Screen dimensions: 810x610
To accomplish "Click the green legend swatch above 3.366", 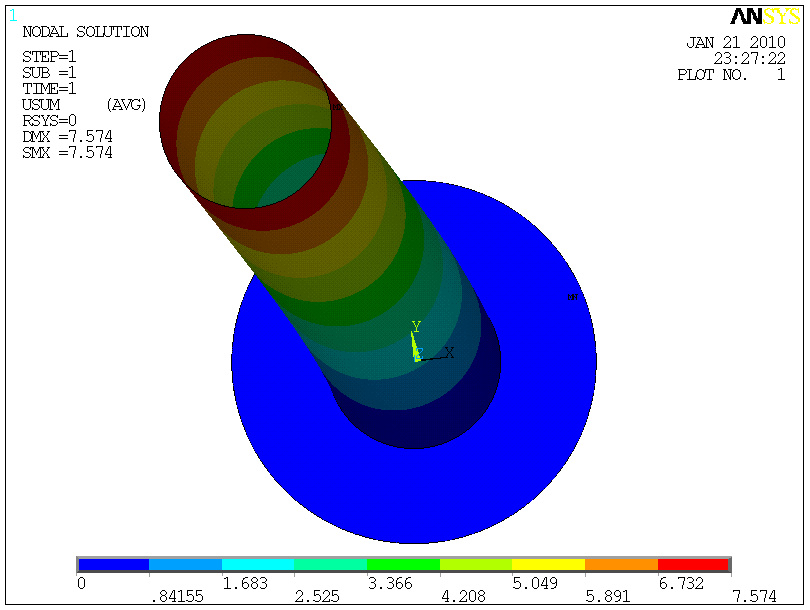I will tap(403, 565).
